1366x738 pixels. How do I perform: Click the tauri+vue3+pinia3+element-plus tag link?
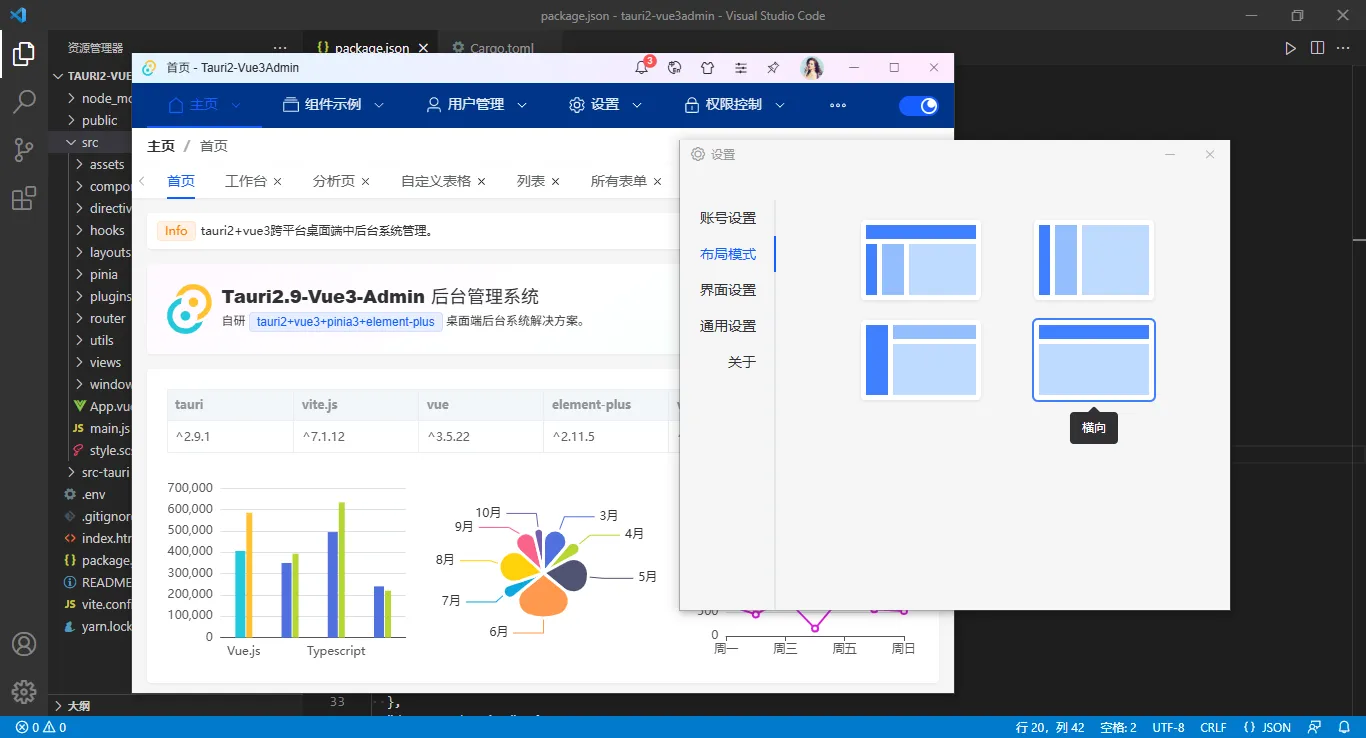click(344, 322)
